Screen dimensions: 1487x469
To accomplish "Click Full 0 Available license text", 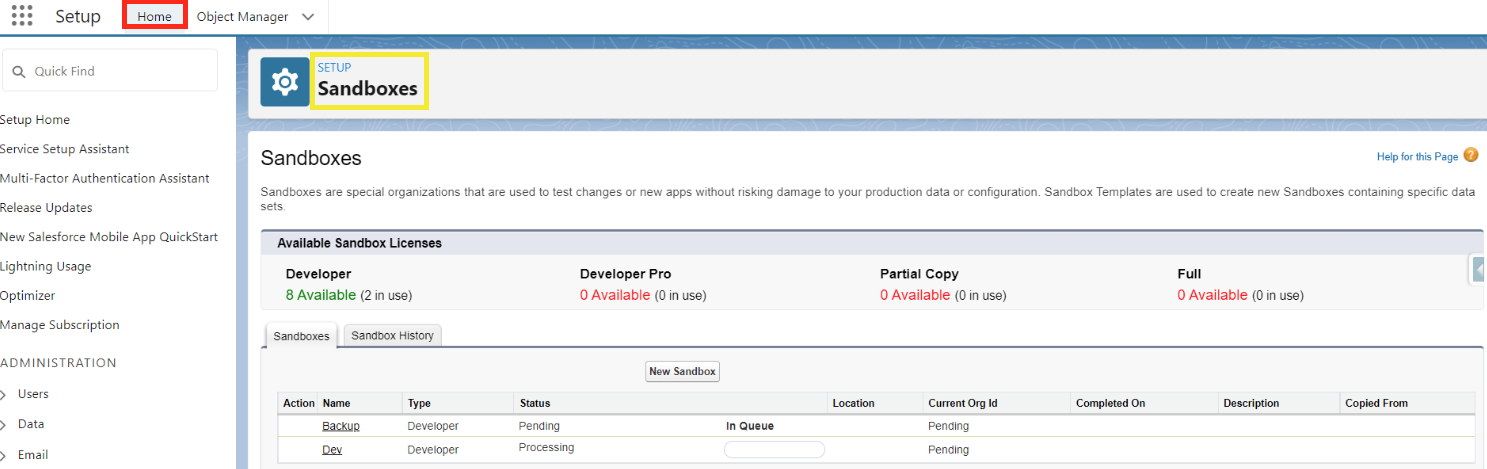I will pos(1241,295).
